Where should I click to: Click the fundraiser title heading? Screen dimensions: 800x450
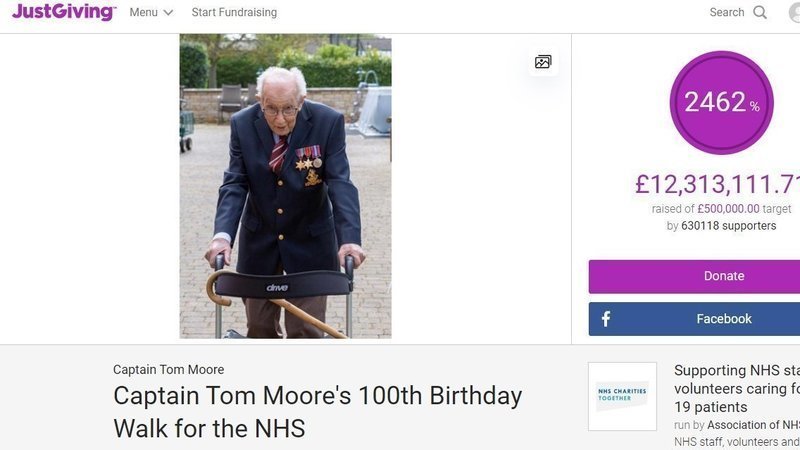[x=317, y=412]
